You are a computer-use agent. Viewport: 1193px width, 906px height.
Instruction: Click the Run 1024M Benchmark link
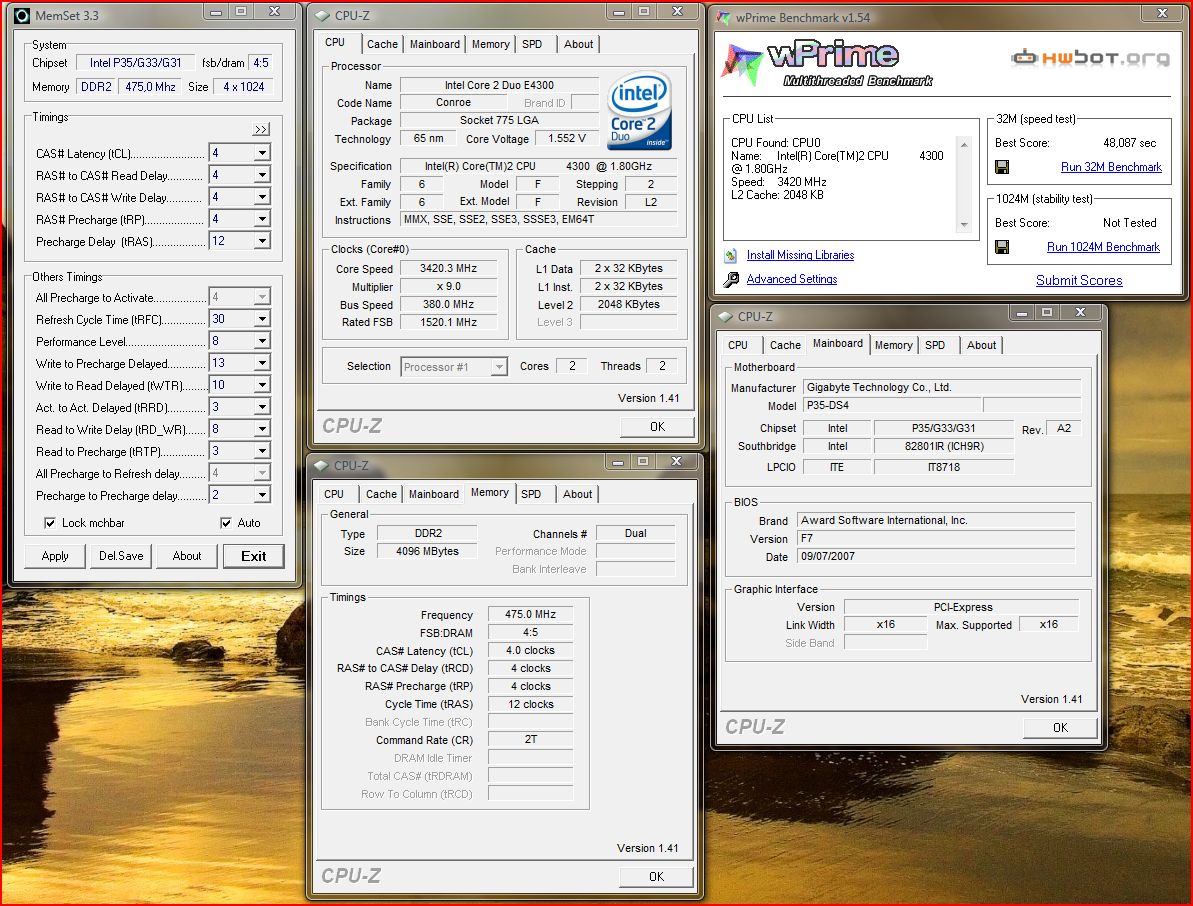click(1103, 246)
